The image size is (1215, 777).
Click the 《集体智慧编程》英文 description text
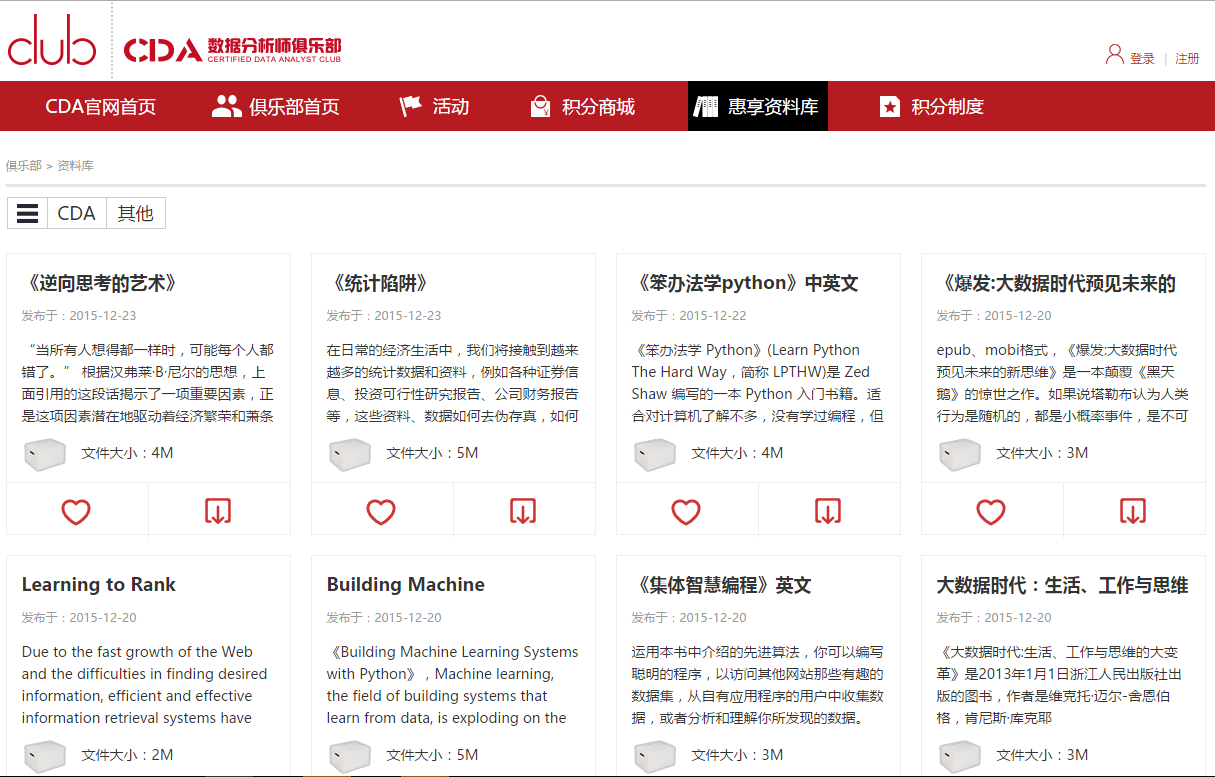tap(757, 685)
